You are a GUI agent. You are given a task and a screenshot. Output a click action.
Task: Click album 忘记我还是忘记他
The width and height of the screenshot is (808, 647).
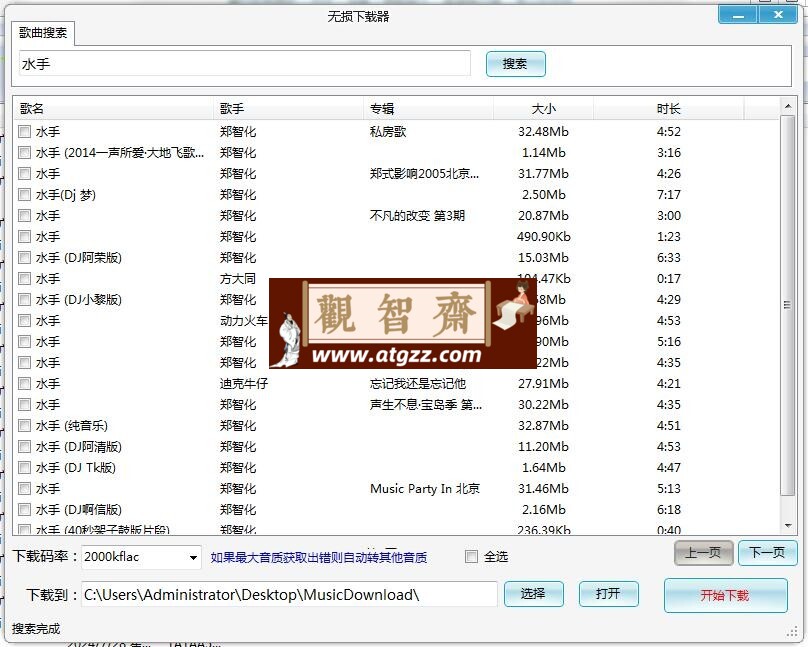point(418,384)
